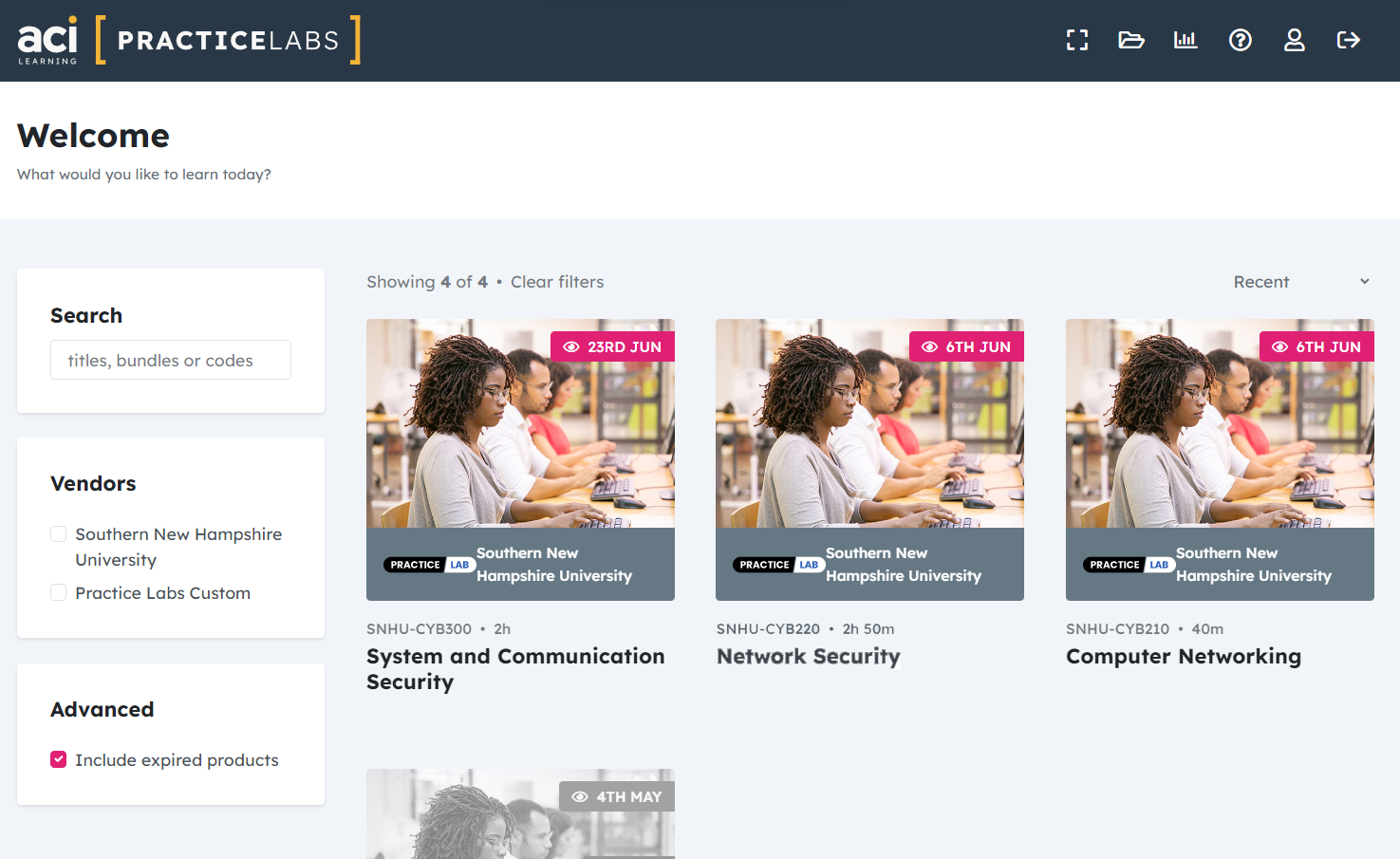Open your profile via the person icon
This screenshot has height=859, width=1400.
pos(1295,40)
